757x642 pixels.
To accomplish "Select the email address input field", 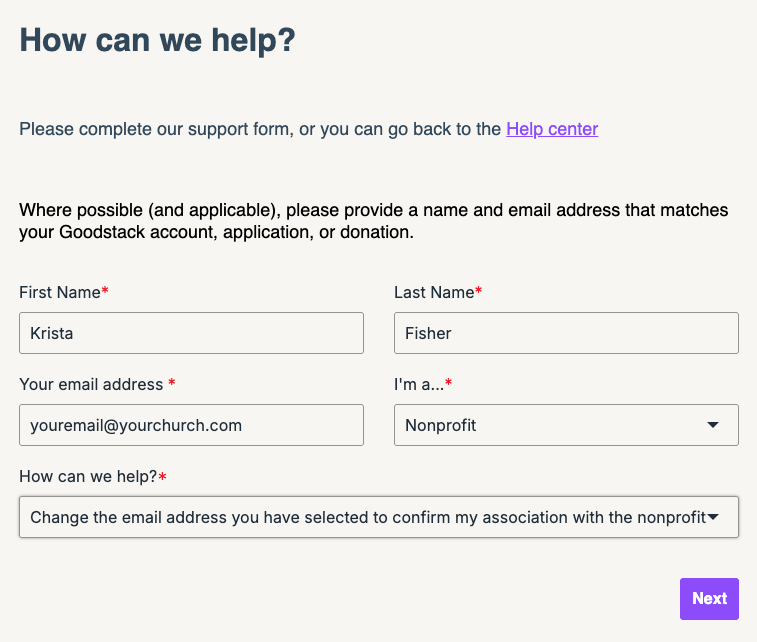I will 191,425.
